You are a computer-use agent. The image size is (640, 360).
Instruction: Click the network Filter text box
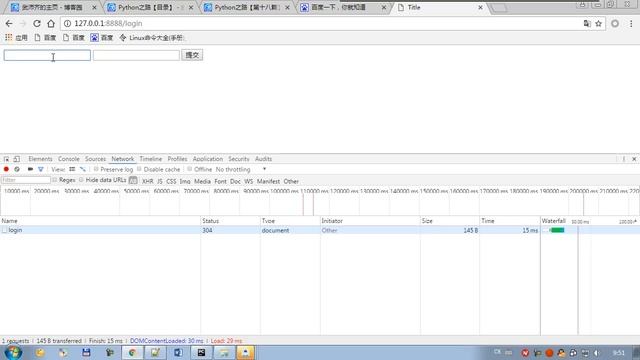26,180
